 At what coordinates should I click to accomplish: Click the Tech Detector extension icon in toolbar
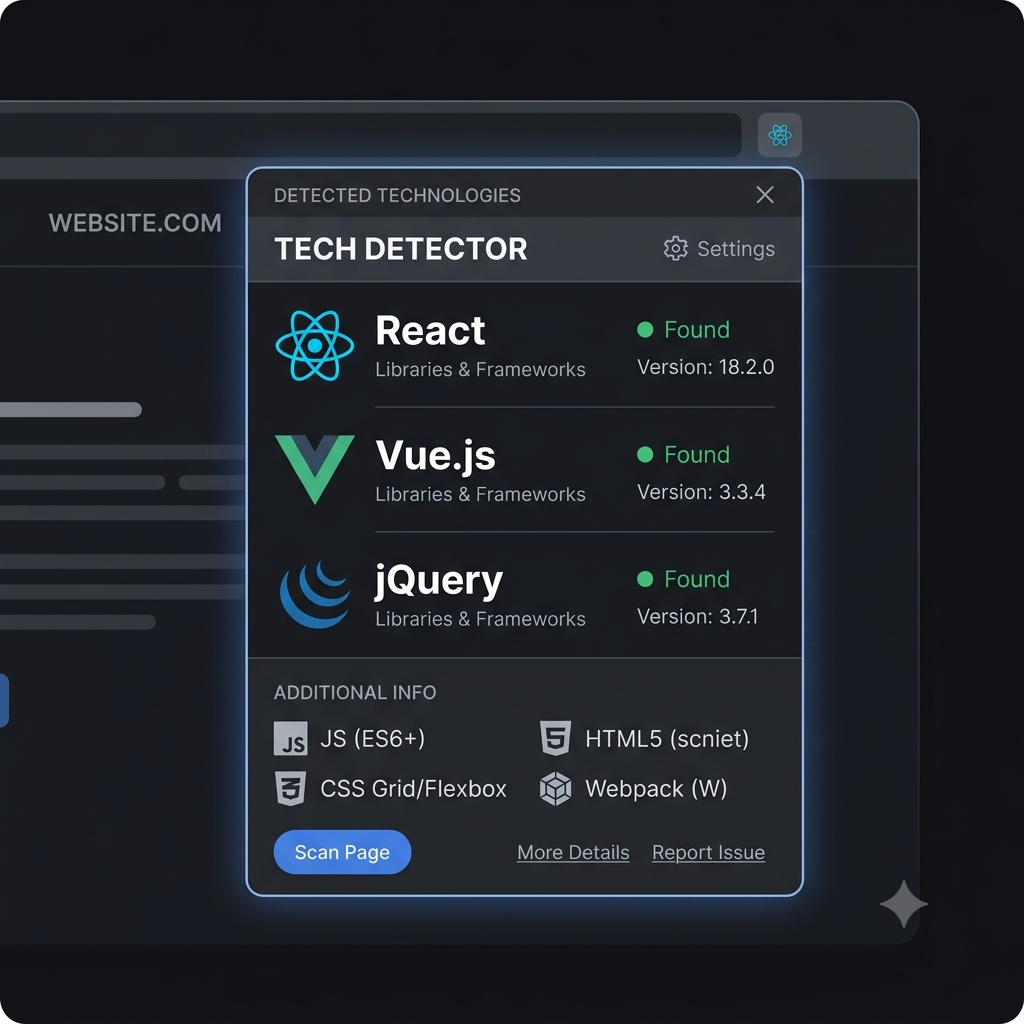[780, 135]
